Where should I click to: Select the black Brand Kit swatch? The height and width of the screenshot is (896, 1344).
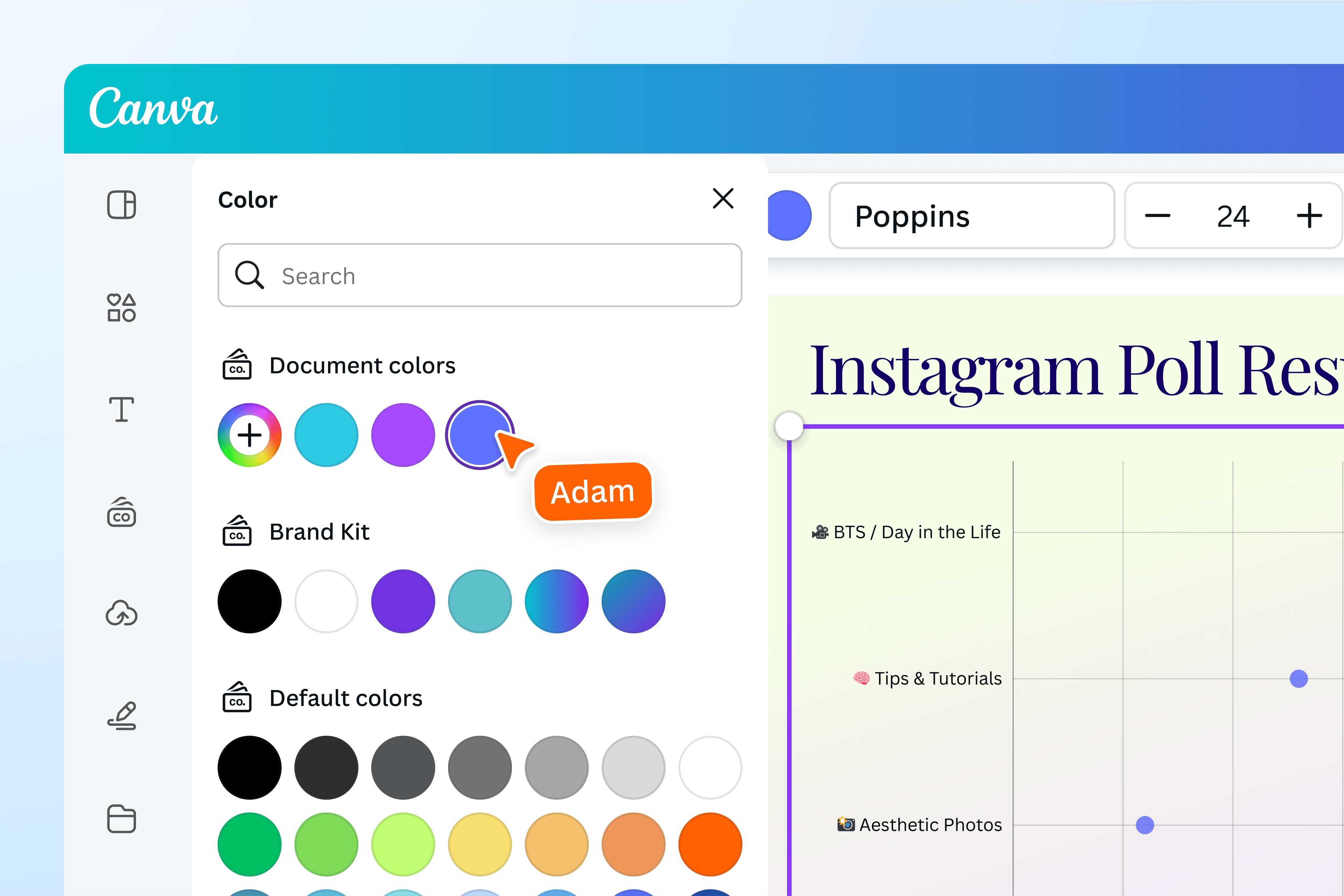click(249, 601)
